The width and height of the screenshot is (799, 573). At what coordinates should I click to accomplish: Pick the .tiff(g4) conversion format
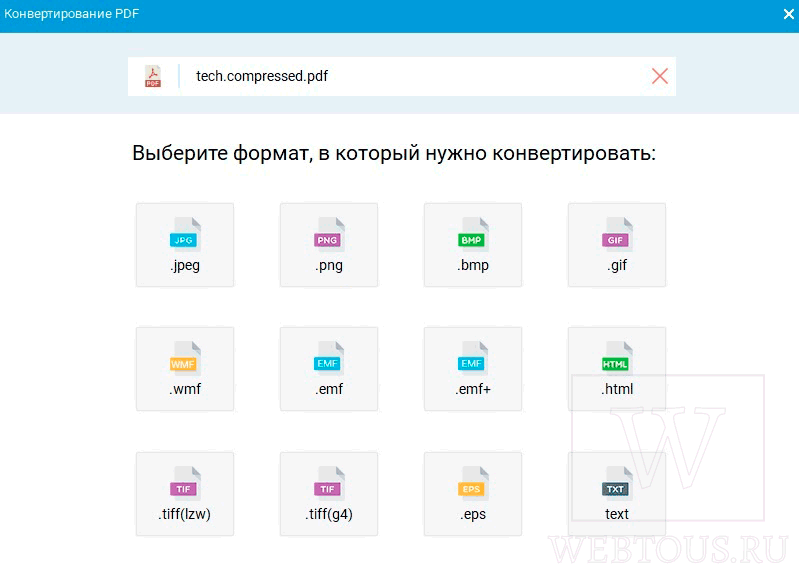pyautogui.click(x=329, y=494)
